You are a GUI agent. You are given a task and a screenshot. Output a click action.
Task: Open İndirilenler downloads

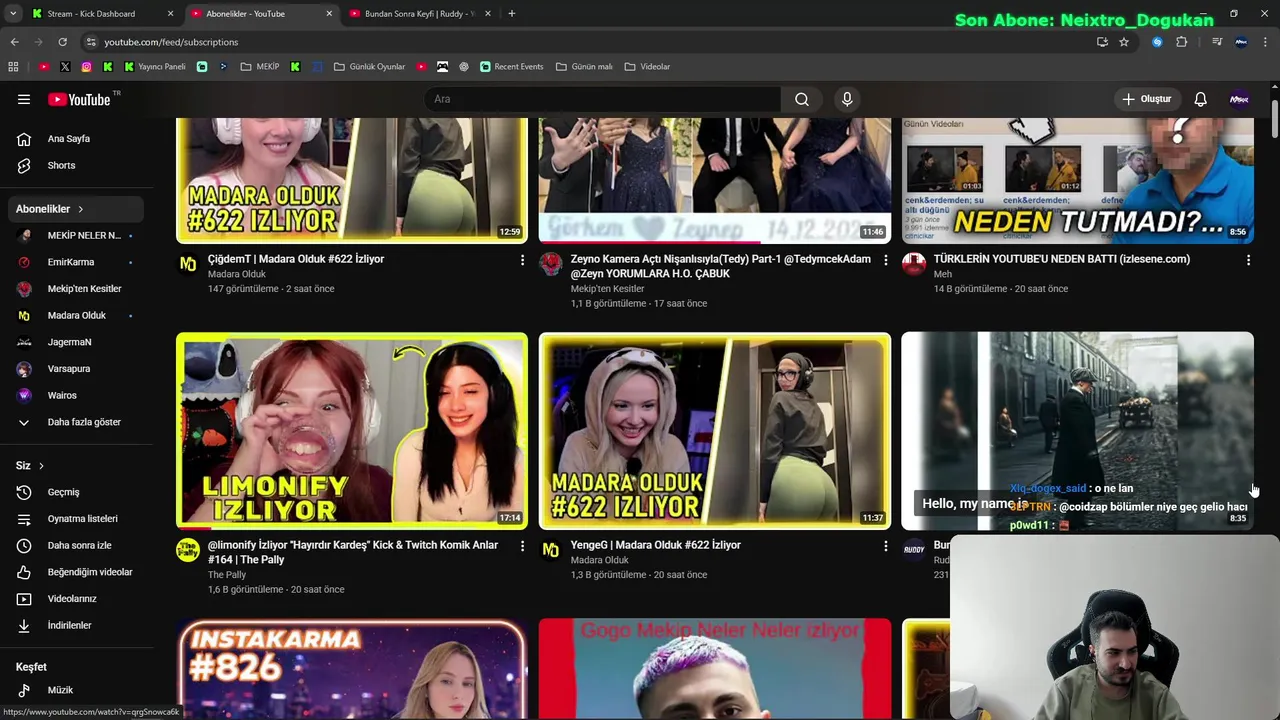(78, 625)
